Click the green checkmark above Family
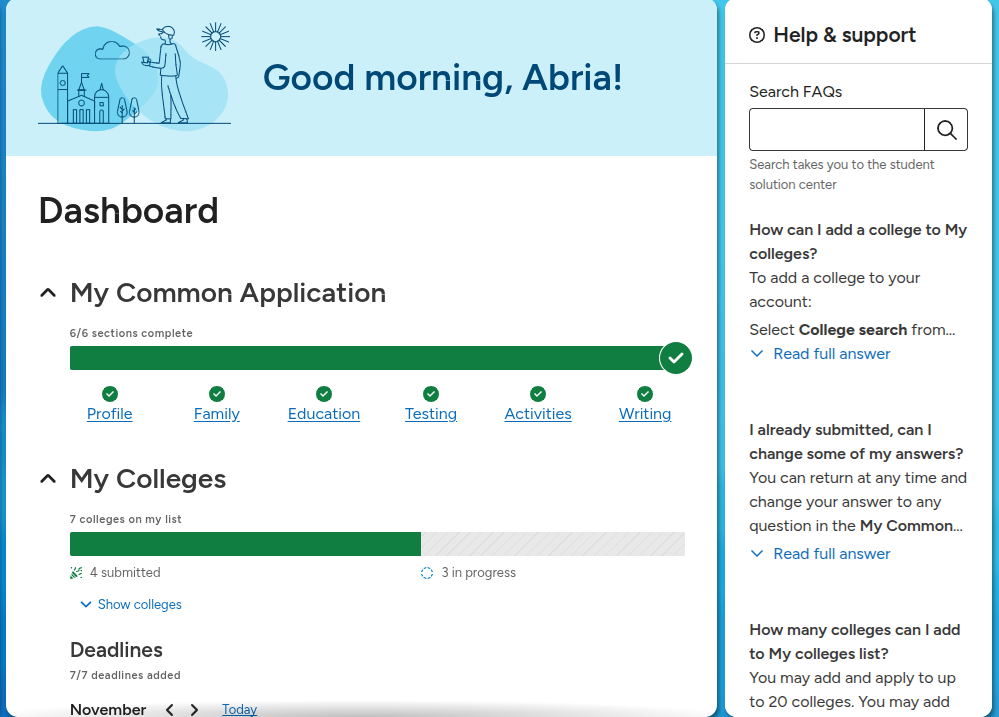Image resolution: width=999 pixels, height=717 pixels. pos(217,393)
